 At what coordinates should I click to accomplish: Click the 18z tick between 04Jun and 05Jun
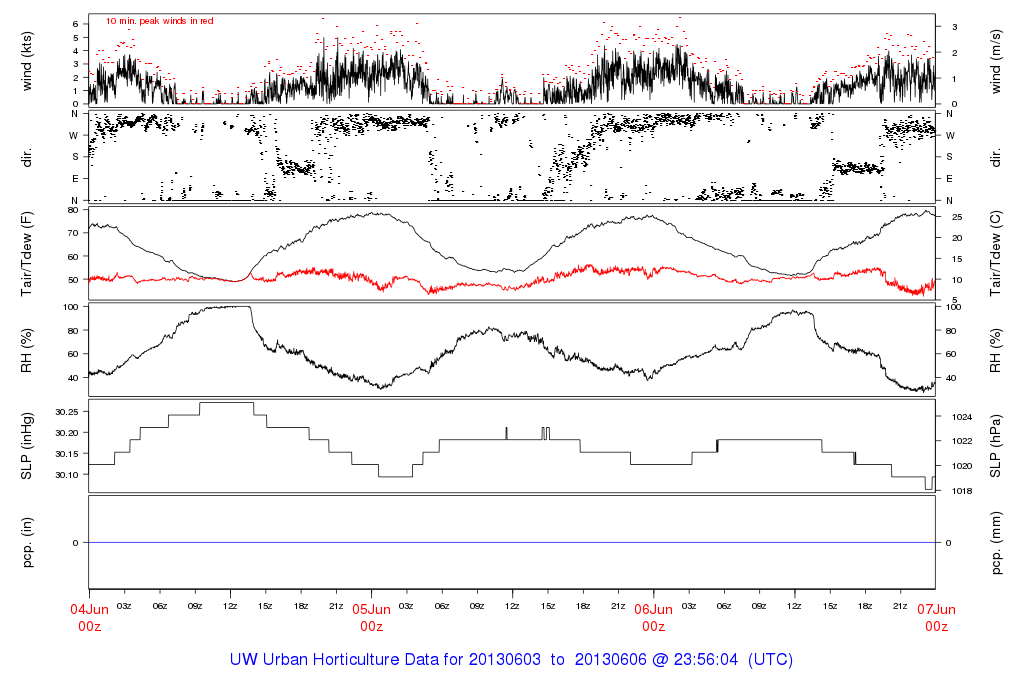point(301,606)
